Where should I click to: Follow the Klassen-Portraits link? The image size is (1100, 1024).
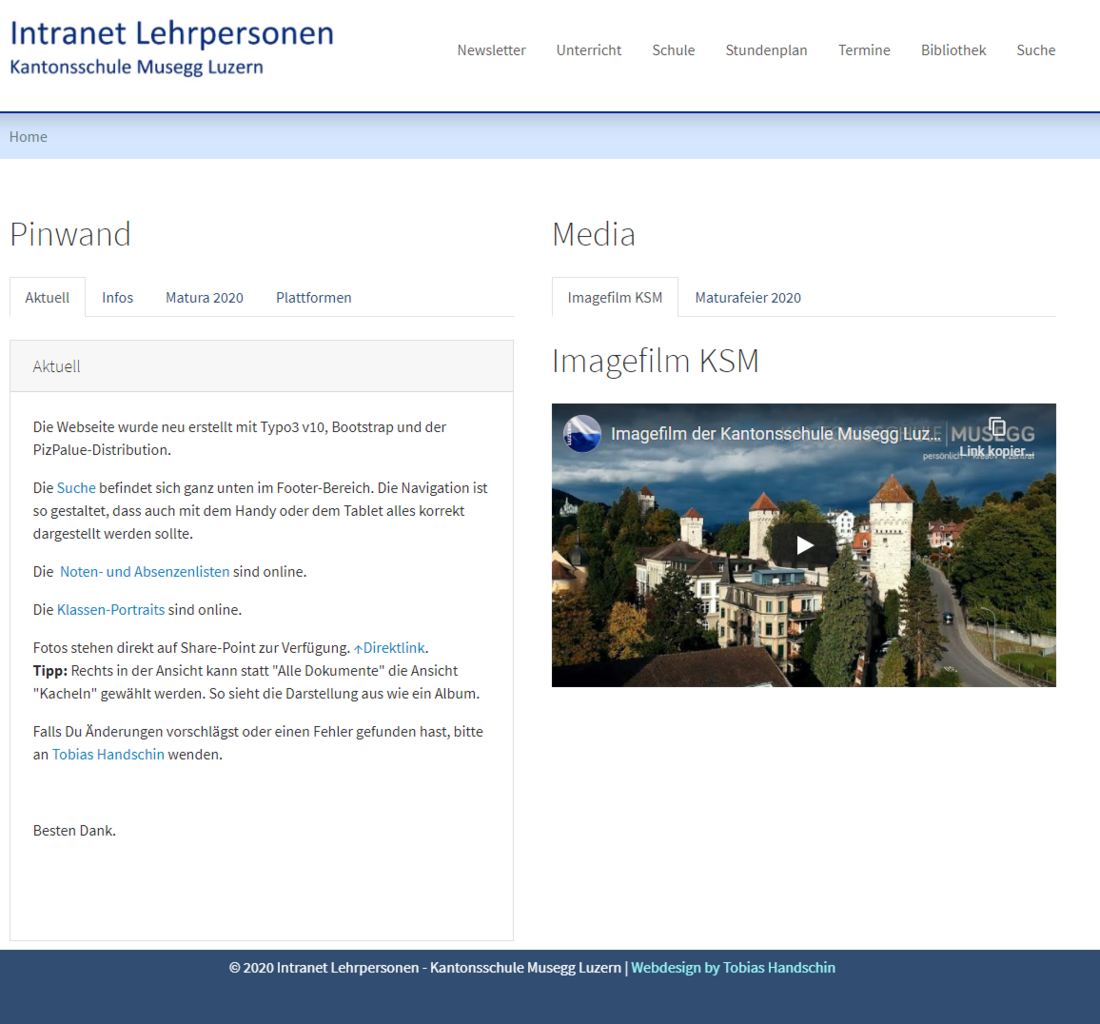tap(110, 610)
